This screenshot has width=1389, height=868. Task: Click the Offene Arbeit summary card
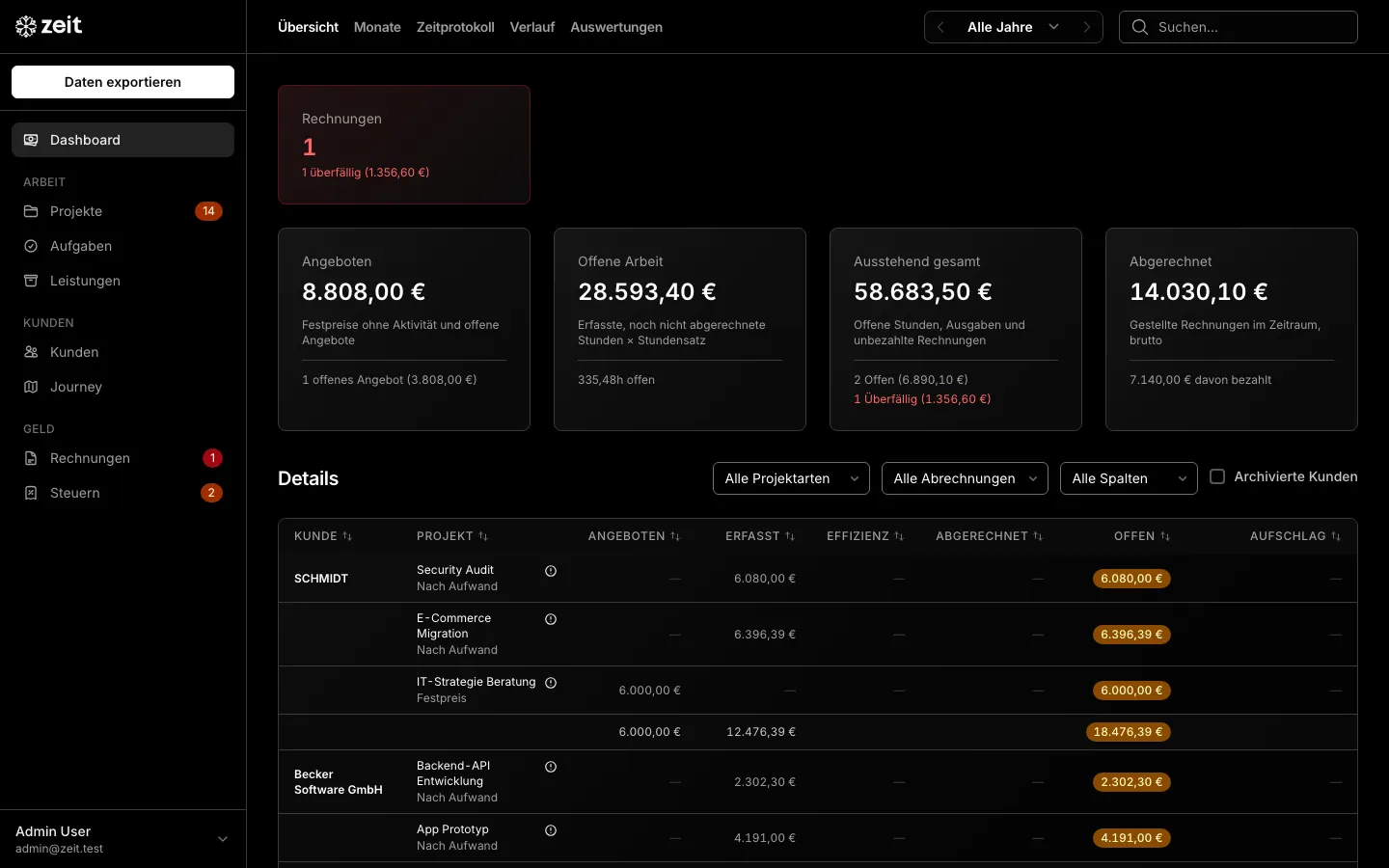point(680,329)
